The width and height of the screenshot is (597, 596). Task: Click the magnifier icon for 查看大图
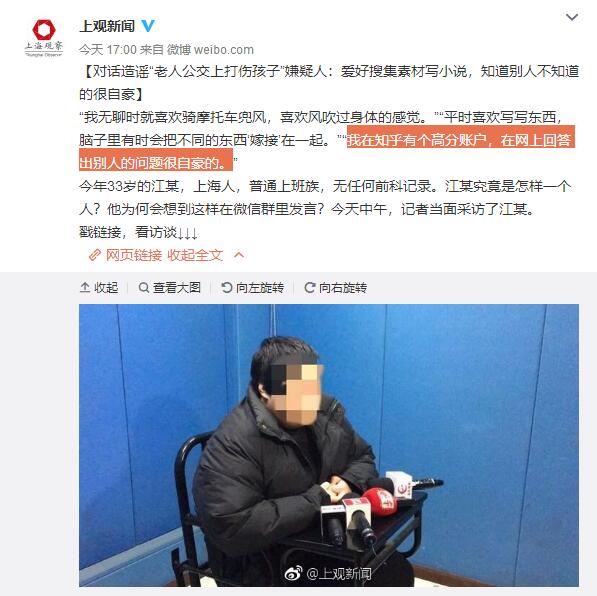(x=144, y=288)
